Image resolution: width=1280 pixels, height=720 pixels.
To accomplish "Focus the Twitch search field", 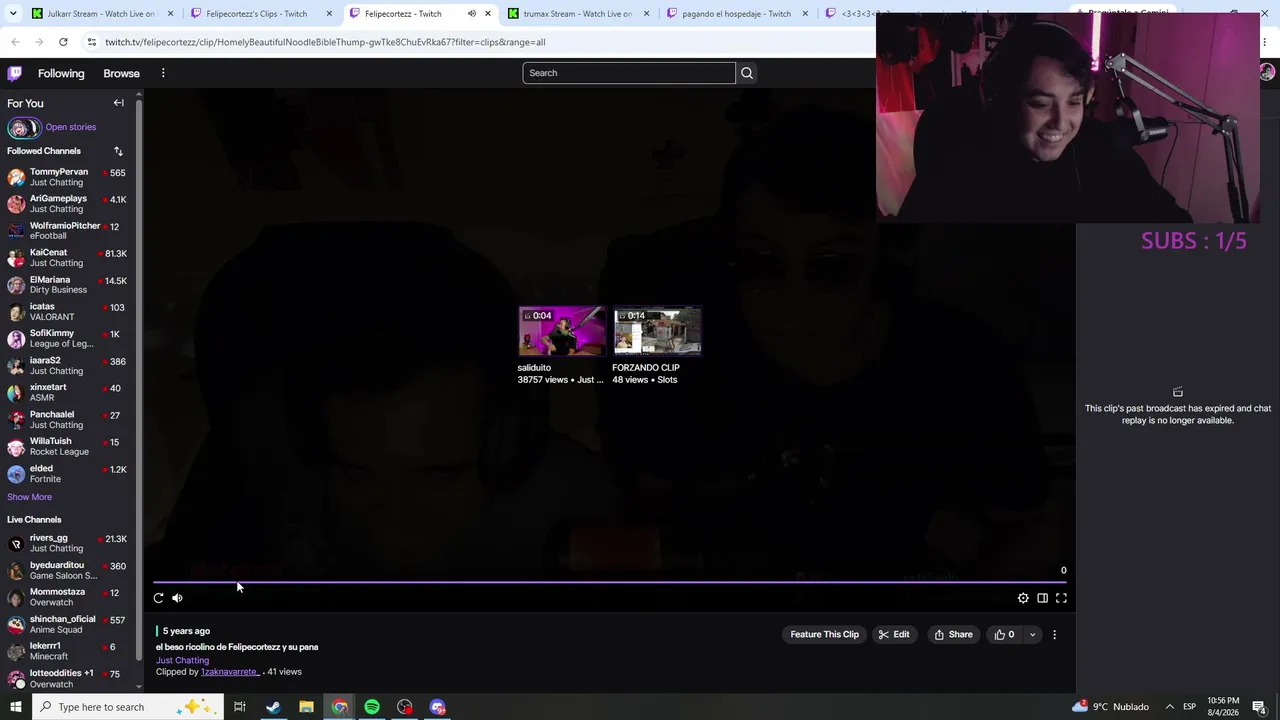I will click(x=629, y=73).
